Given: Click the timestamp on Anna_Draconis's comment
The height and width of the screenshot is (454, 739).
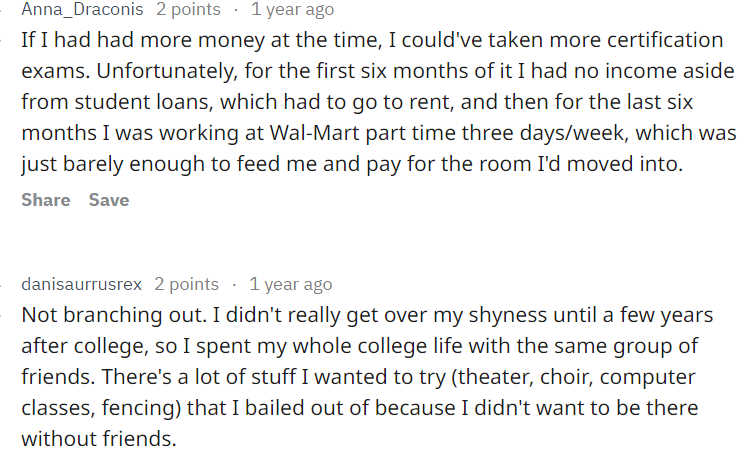Looking at the screenshot, I should pyautogui.click(x=292, y=10).
